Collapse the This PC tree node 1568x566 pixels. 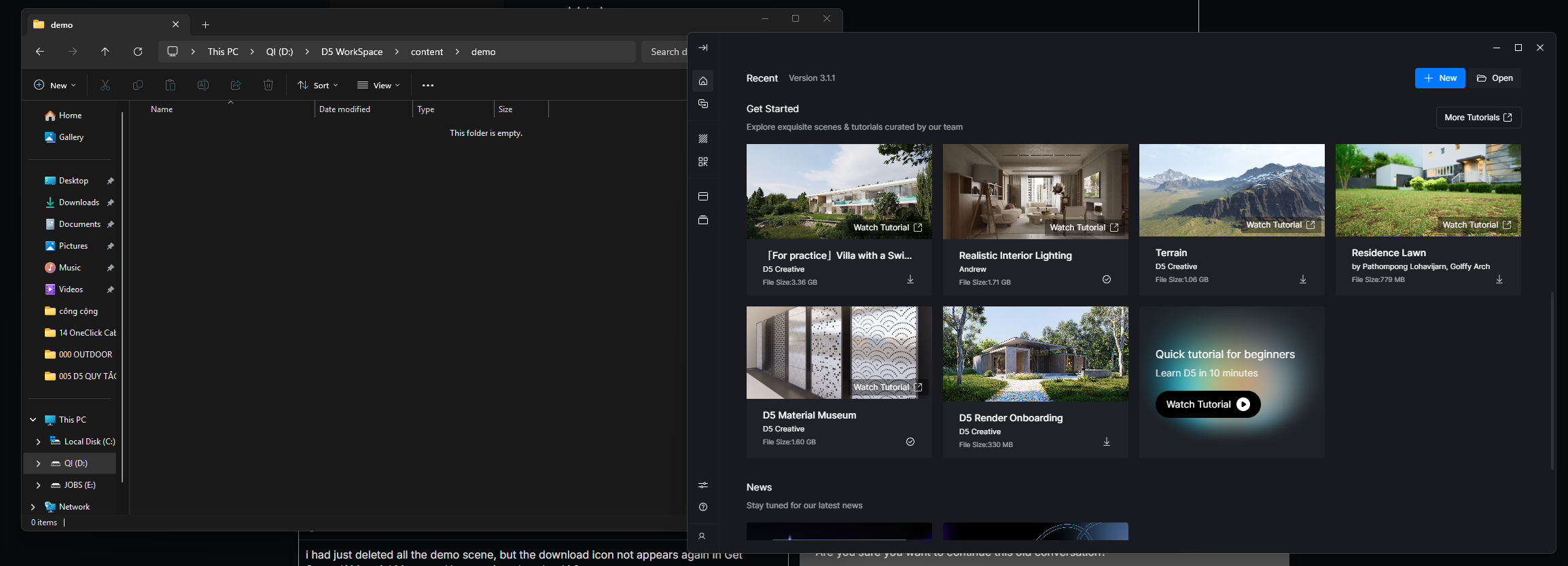[33, 420]
